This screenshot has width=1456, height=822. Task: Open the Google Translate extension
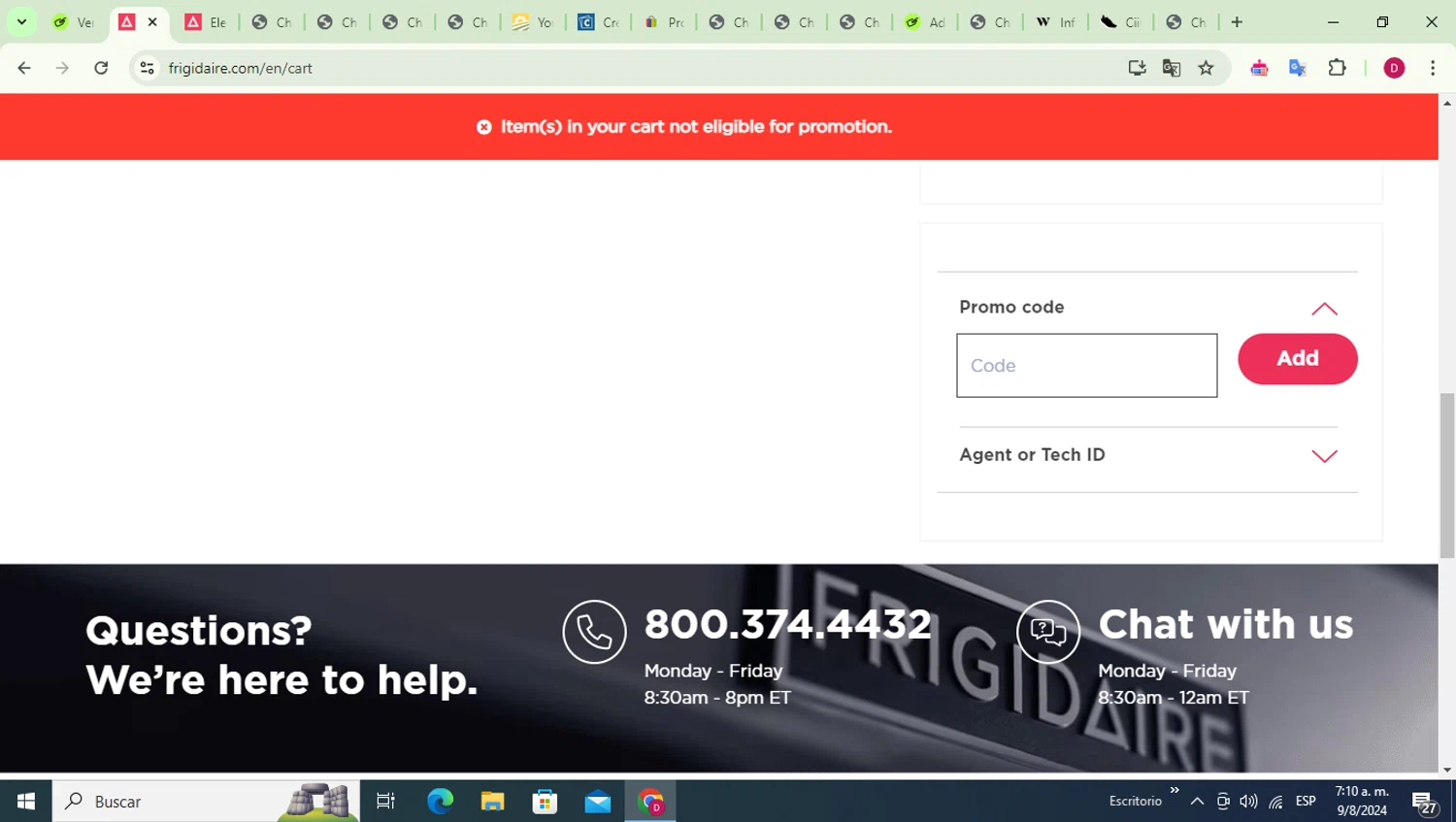[1298, 68]
